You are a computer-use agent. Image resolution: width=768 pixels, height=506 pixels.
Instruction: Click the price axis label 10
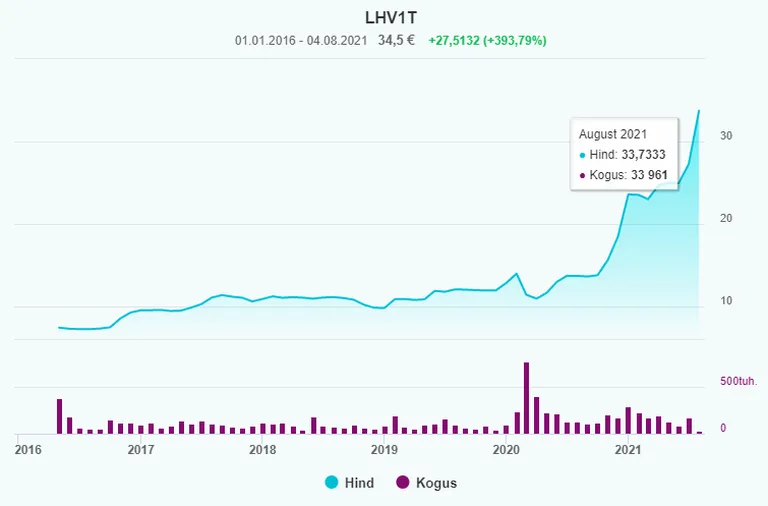[x=726, y=301]
